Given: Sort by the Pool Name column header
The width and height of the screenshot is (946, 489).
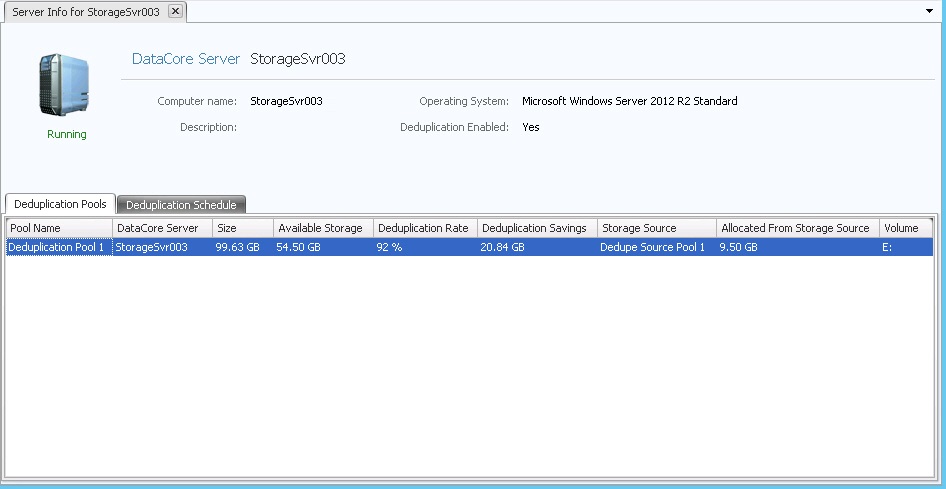Looking at the screenshot, I should pyautogui.click(x=58, y=228).
